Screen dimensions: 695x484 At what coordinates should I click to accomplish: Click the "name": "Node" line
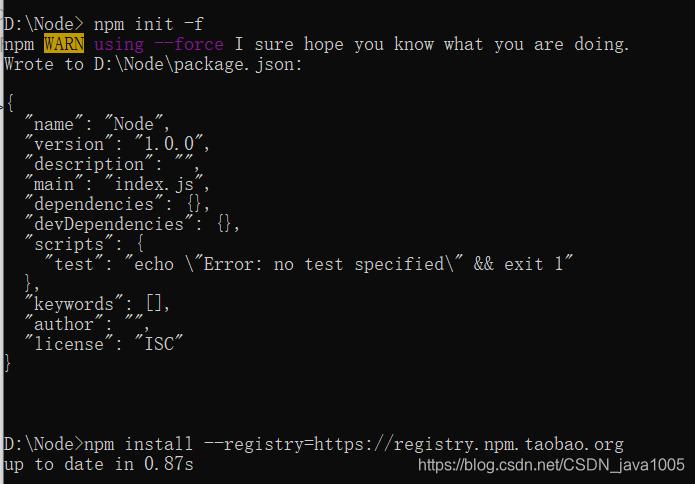pyautogui.click(x=97, y=124)
